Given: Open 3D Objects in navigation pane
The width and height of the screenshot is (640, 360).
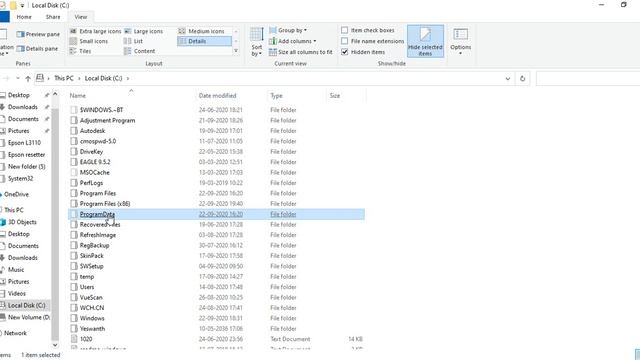Looking at the screenshot, I should click(22, 222).
